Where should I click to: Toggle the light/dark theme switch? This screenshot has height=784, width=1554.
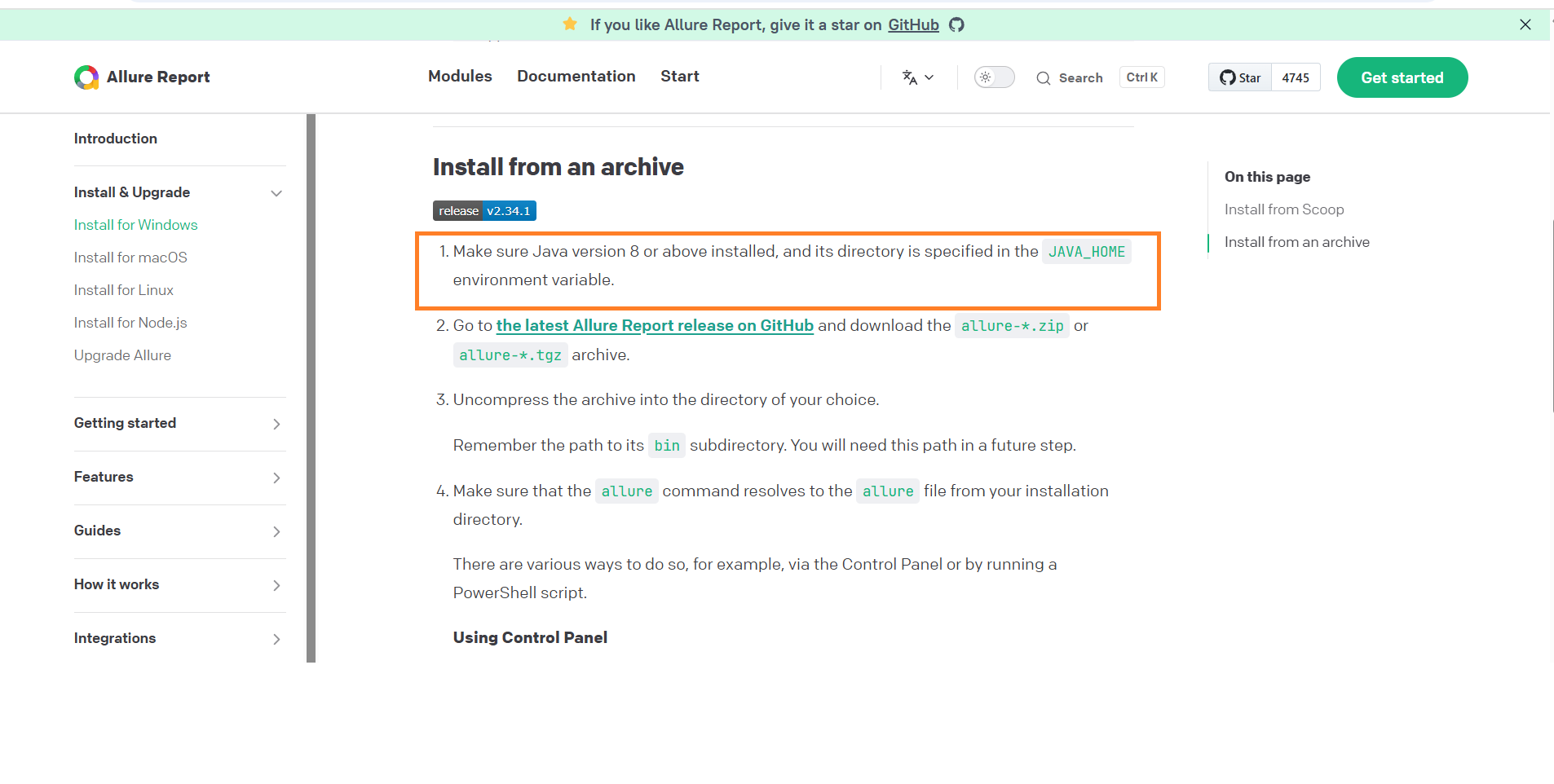(995, 77)
